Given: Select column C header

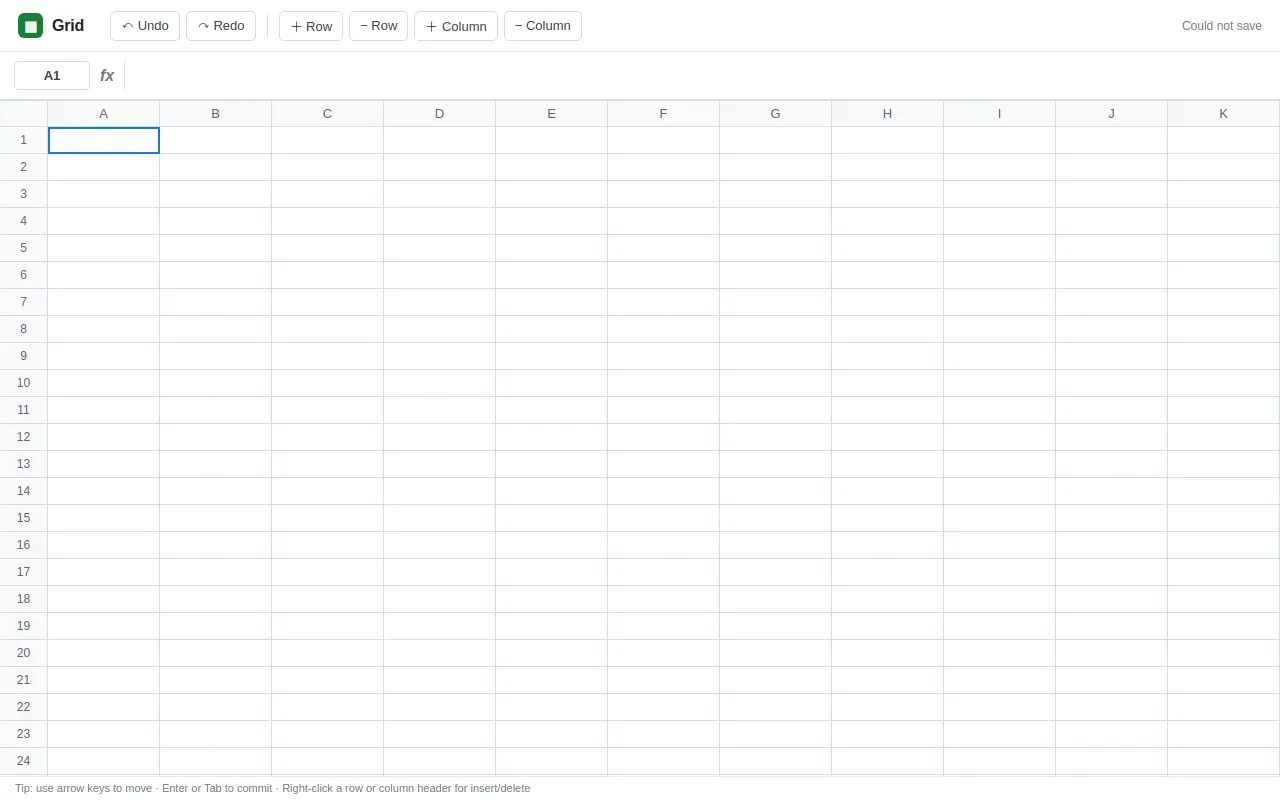Looking at the screenshot, I should (328, 114).
